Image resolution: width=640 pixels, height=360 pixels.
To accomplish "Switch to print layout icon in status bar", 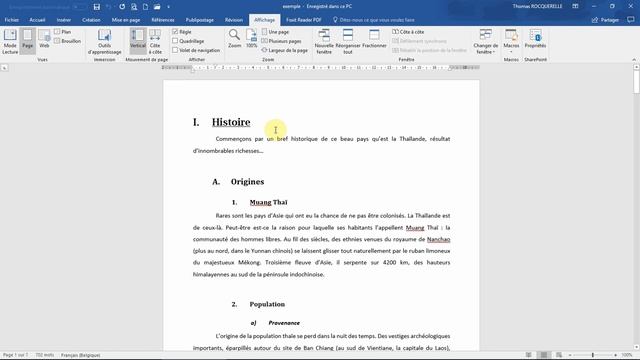I will tap(544, 355).
